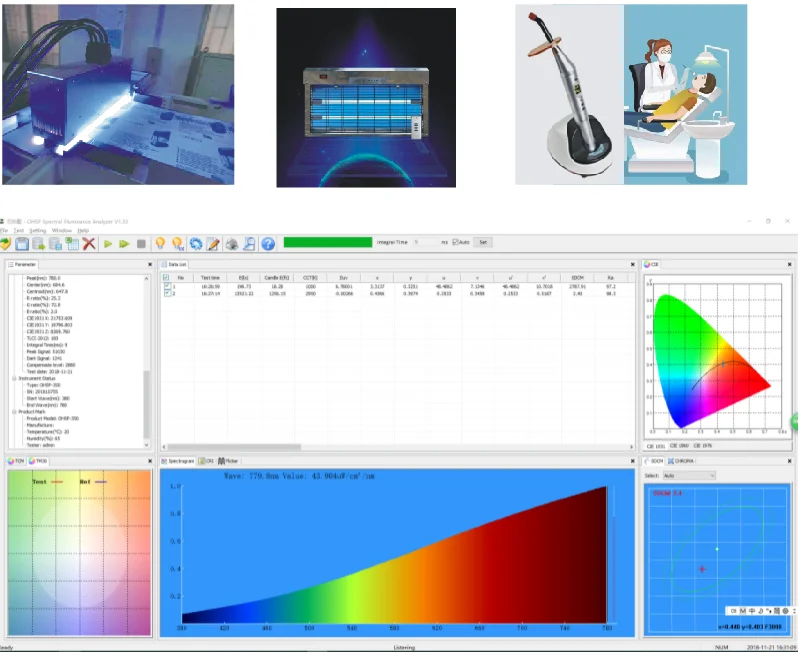Click the Set button beside integral time
The height and width of the screenshot is (655, 802).
tap(483, 242)
